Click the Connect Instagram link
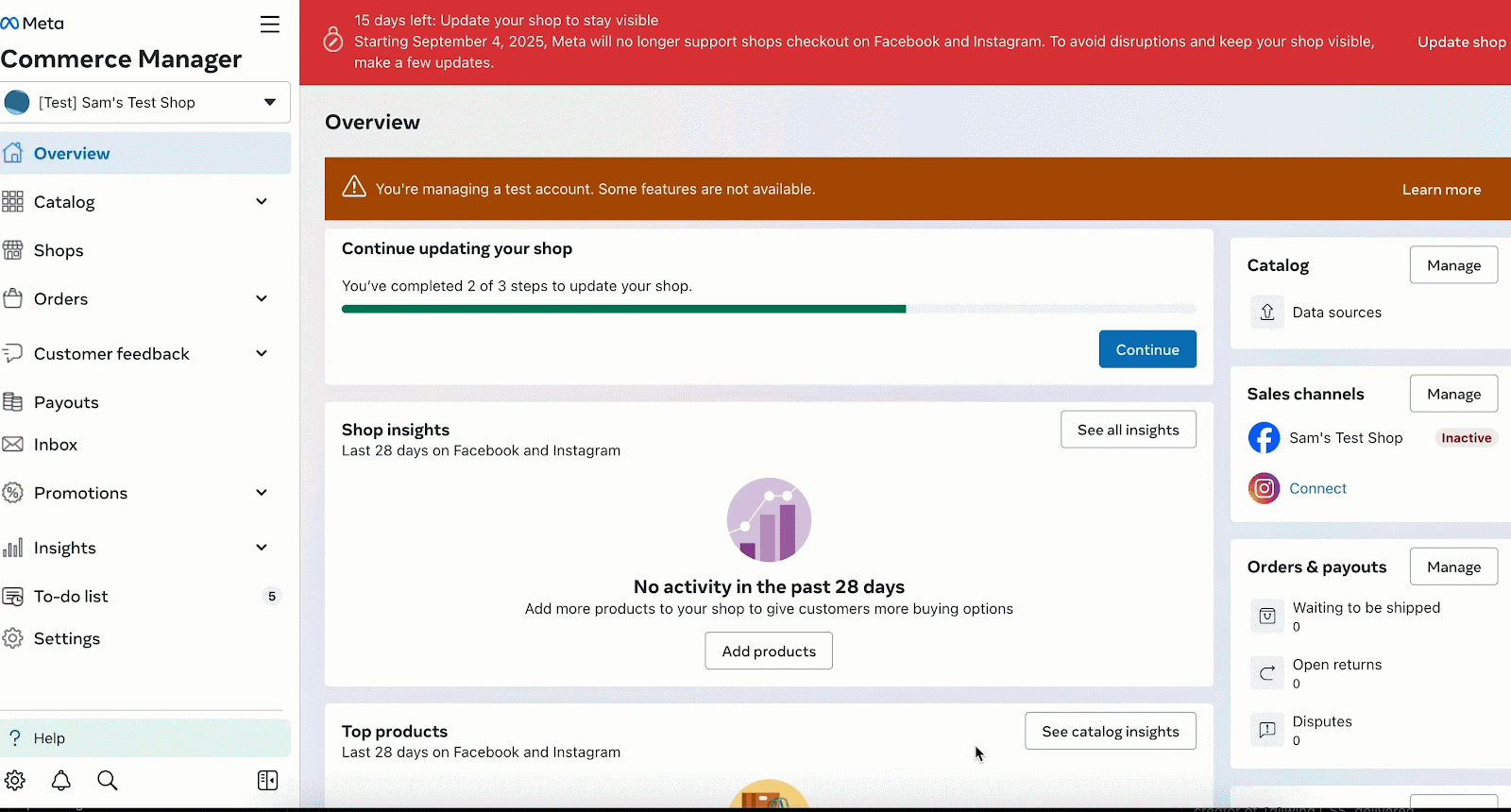The height and width of the screenshot is (812, 1511). click(x=1317, y=488)
